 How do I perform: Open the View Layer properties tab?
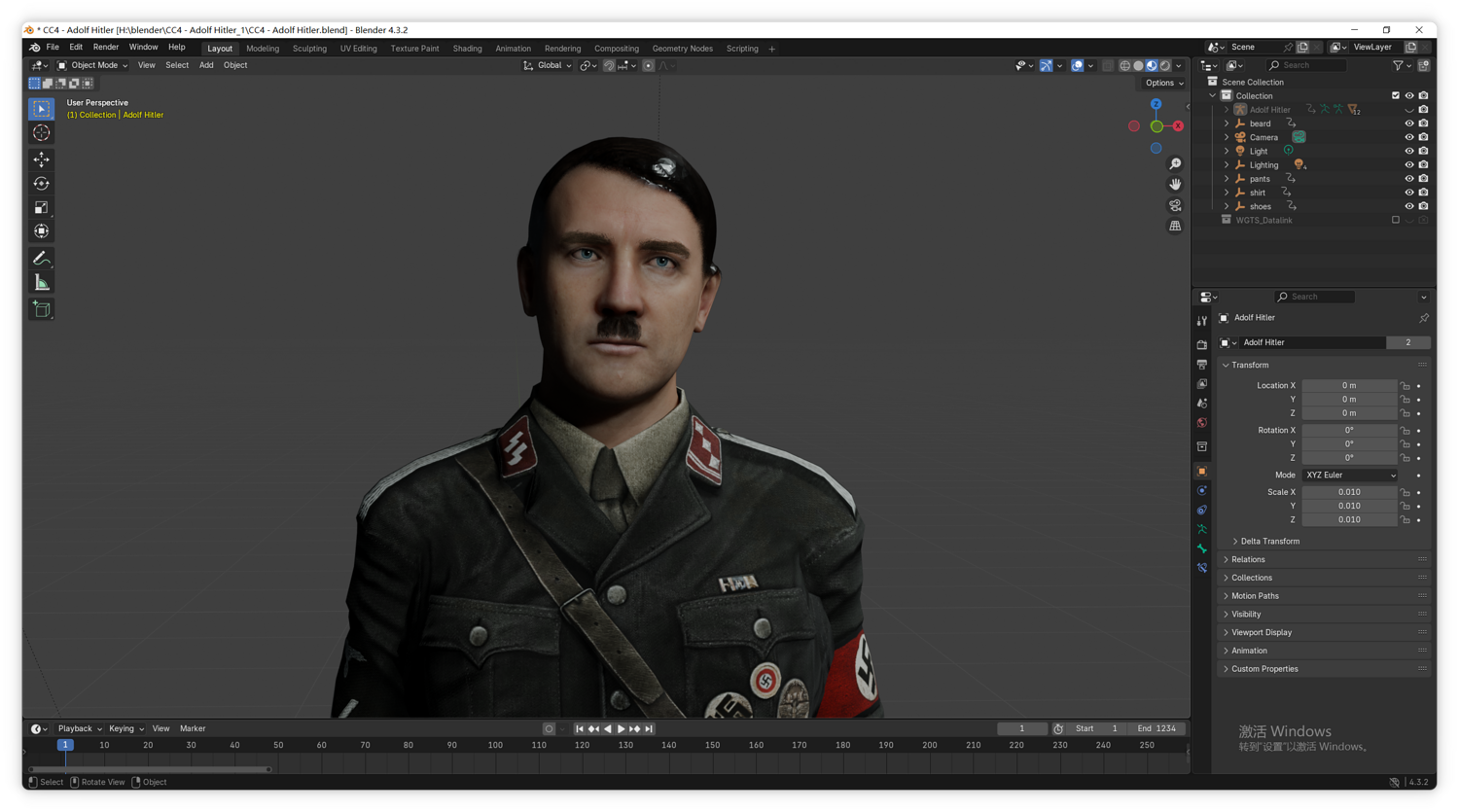pyautogui.click(x=1202, y=383)
